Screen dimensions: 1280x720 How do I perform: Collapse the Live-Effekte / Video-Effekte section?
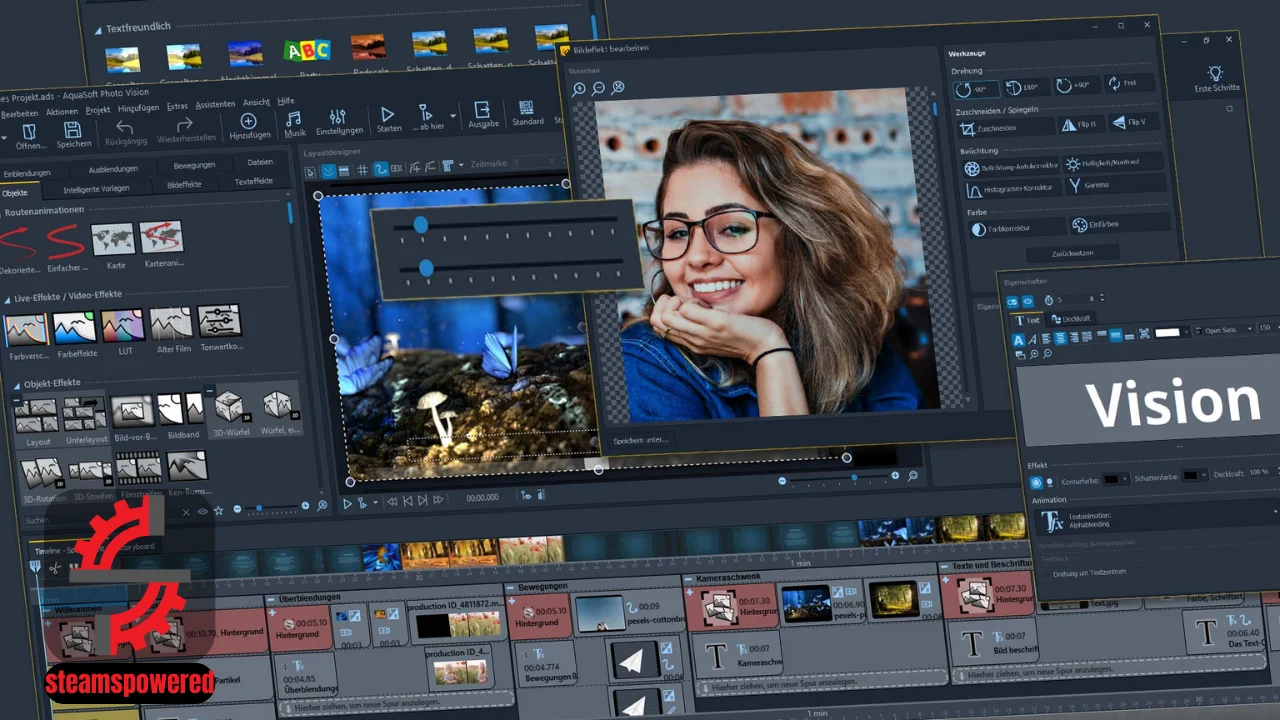coord(6,299)
